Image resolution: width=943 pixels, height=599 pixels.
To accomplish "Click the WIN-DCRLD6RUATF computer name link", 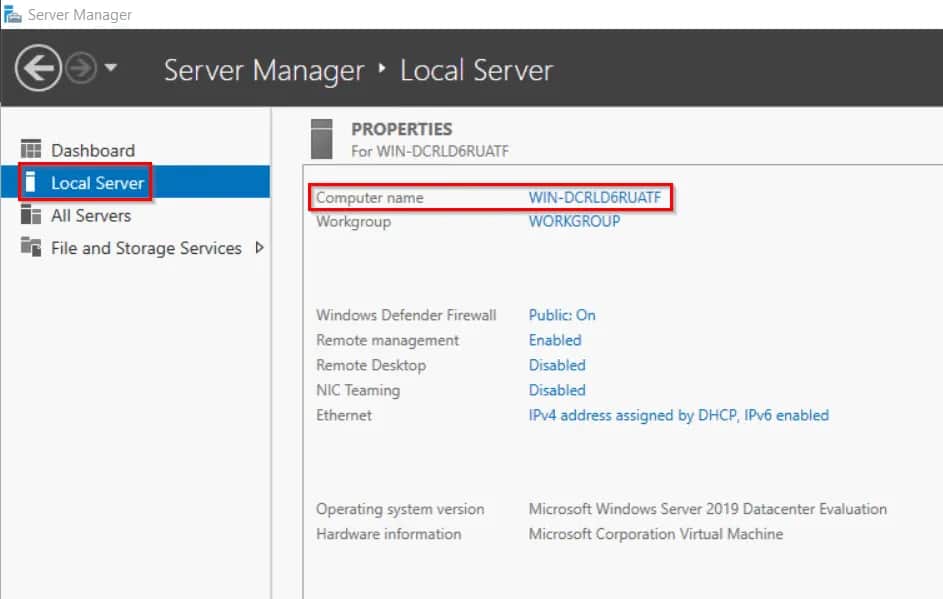I will (x=594, y=197).
